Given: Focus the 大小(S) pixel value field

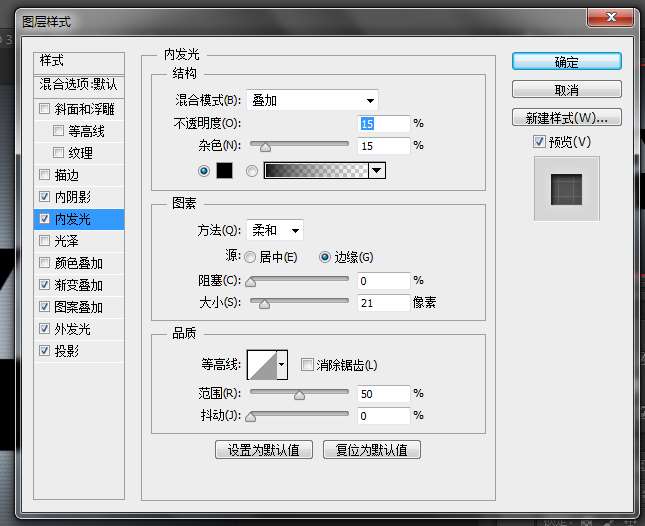Looking at the screenshot, I should tap(384, 303).
